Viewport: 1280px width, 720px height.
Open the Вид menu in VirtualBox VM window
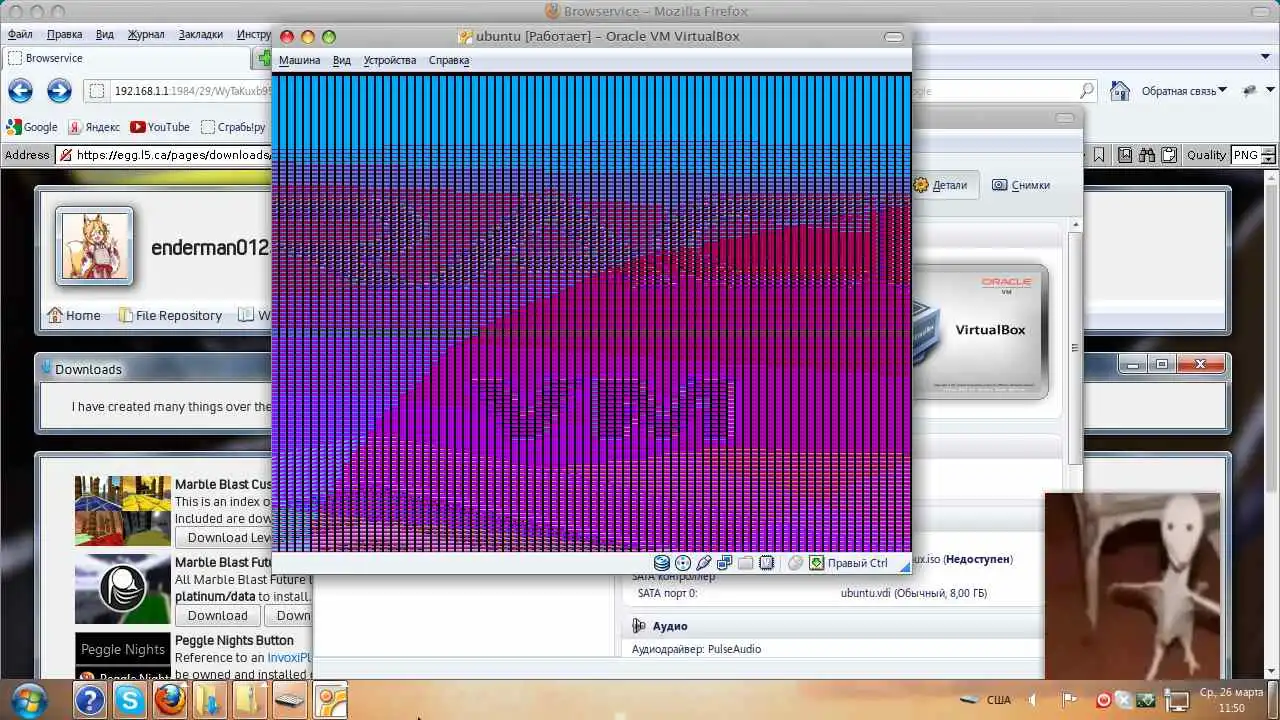[x=342, y=60]
